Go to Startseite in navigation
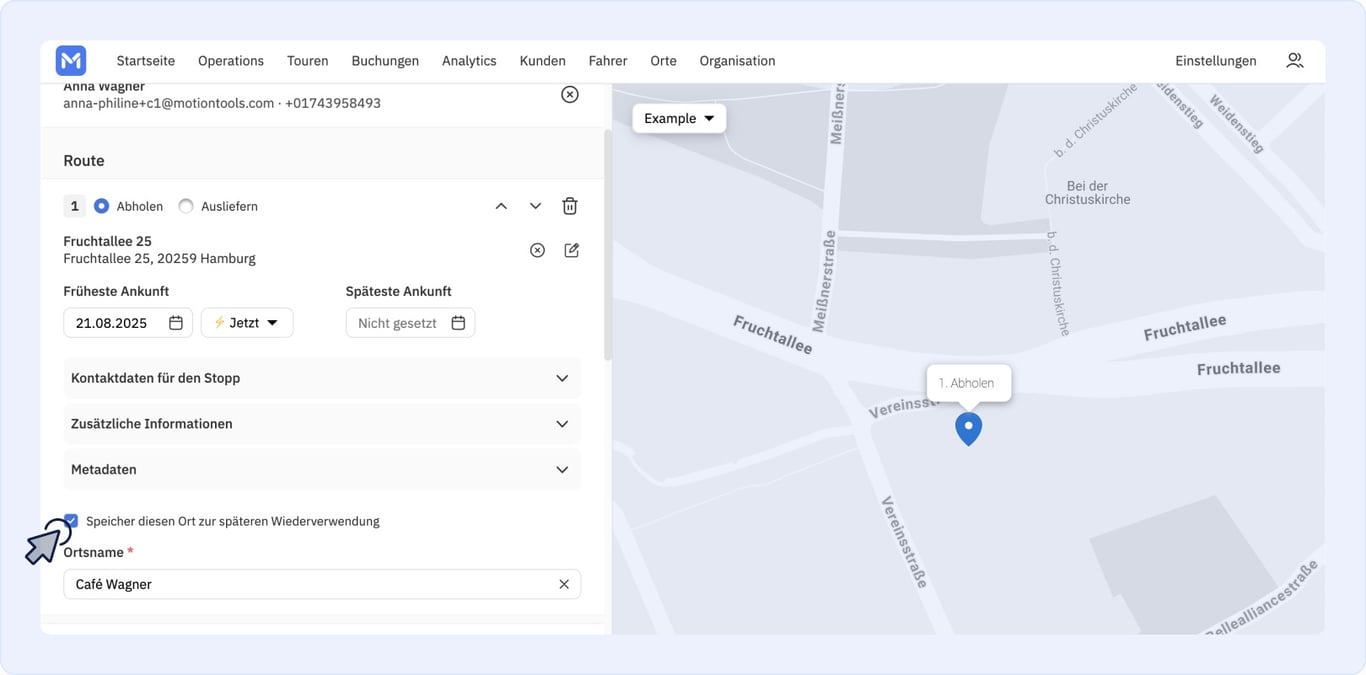The width and height of the screenshot is (1366, 675). (146, 61)
